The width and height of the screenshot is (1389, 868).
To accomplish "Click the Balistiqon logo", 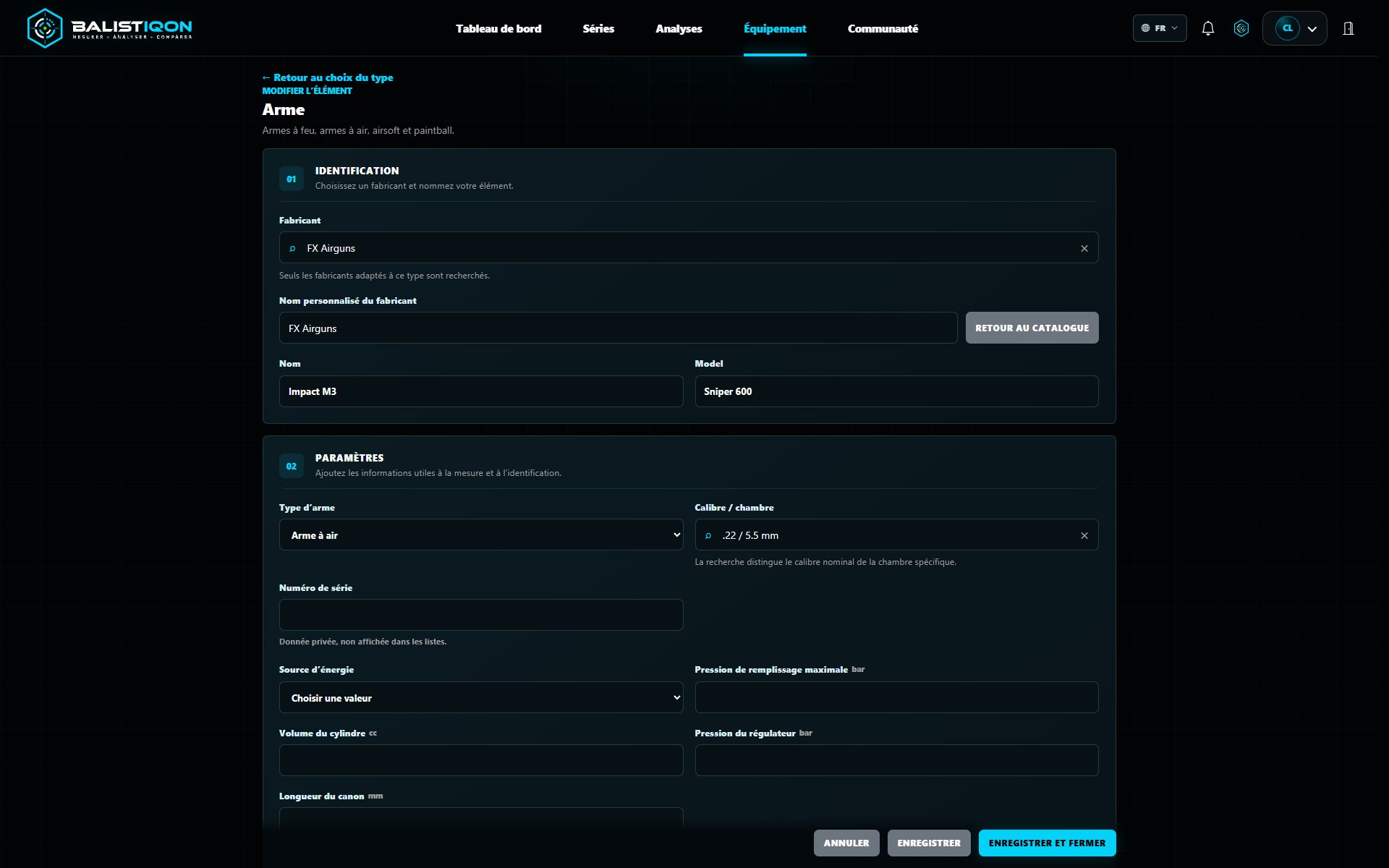I will 109,28.
